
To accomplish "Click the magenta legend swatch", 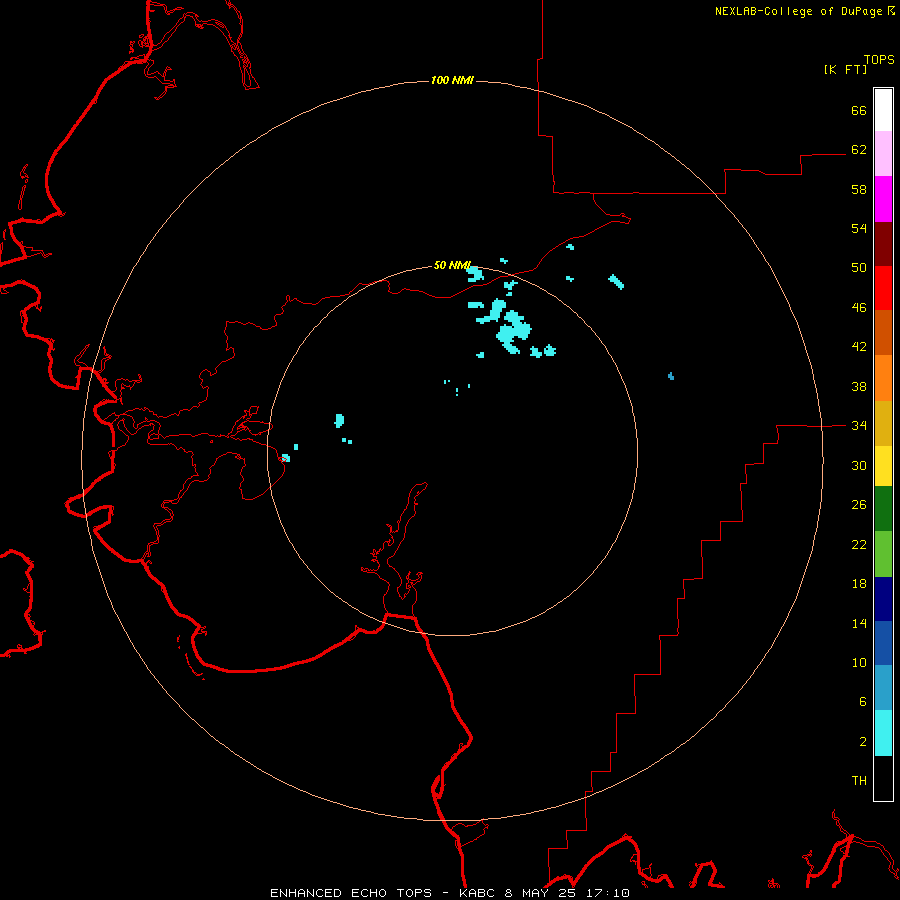I will pyautogui.click(x=883, y=199).
